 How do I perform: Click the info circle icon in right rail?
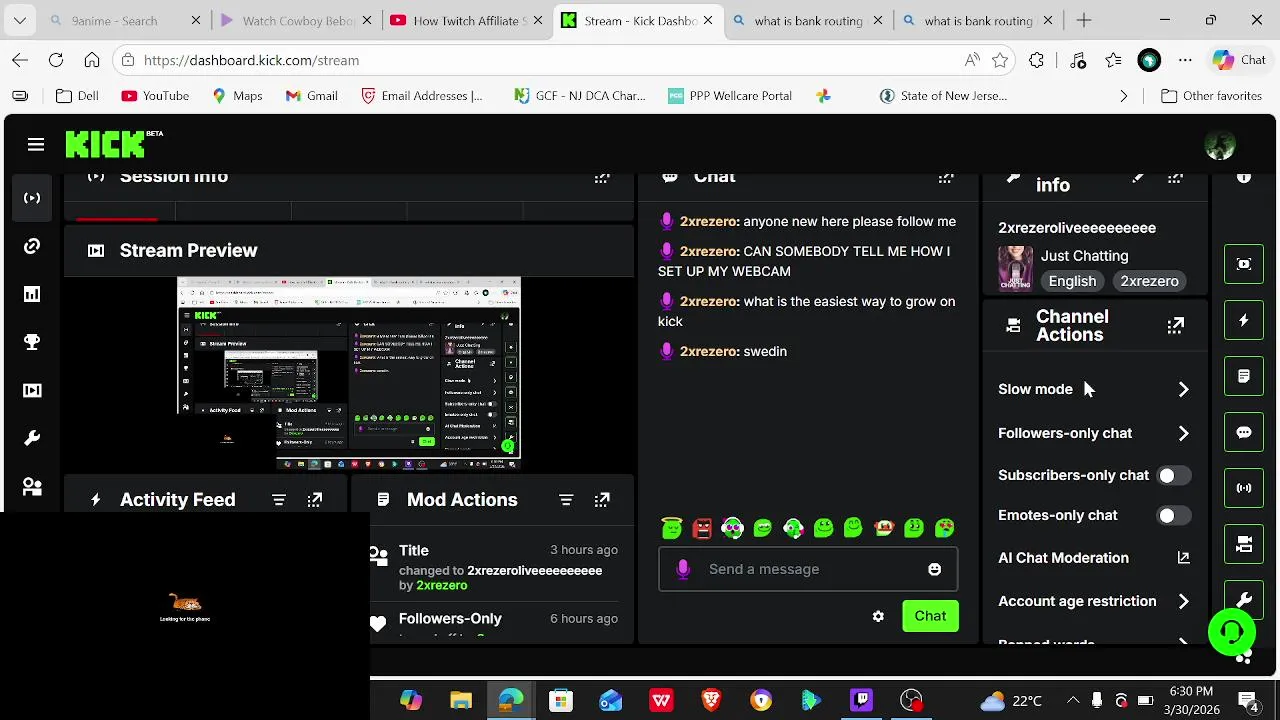point(1244,178)
